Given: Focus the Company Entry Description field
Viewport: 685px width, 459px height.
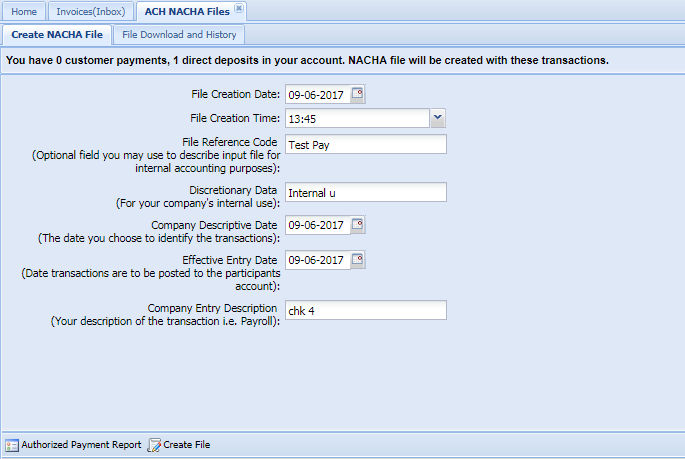Looking at the screenshot, I should (x=365, y=310).
